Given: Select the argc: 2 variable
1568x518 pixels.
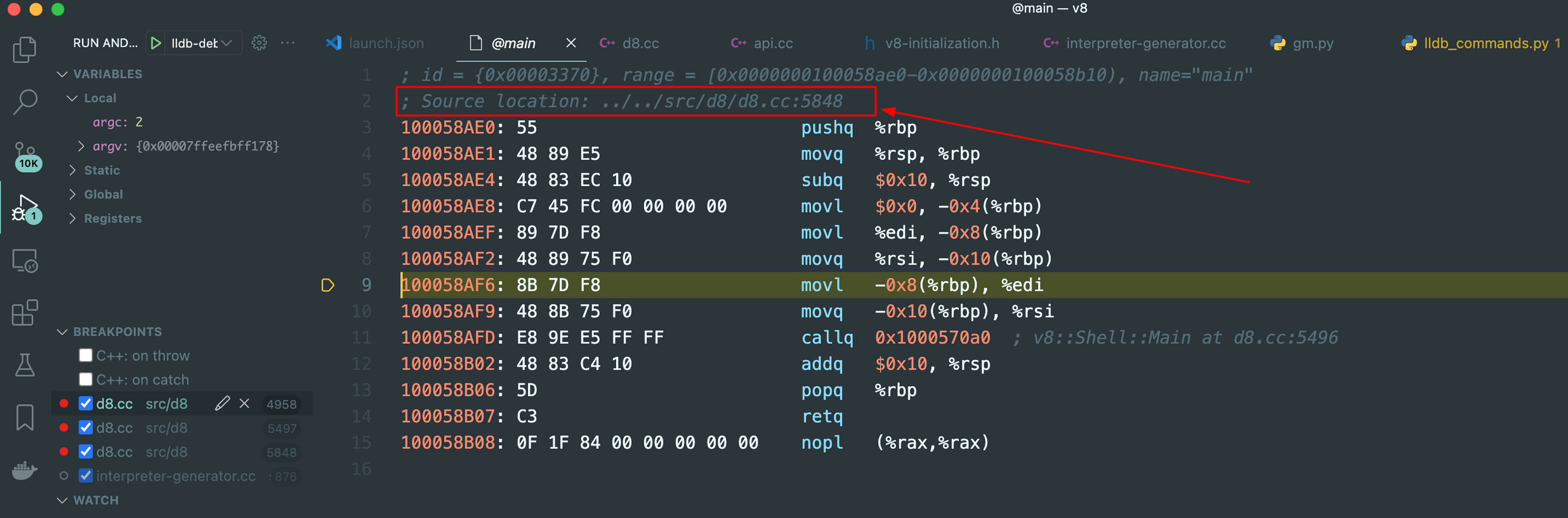Looking at the screenshot, I should coord(118,122).
